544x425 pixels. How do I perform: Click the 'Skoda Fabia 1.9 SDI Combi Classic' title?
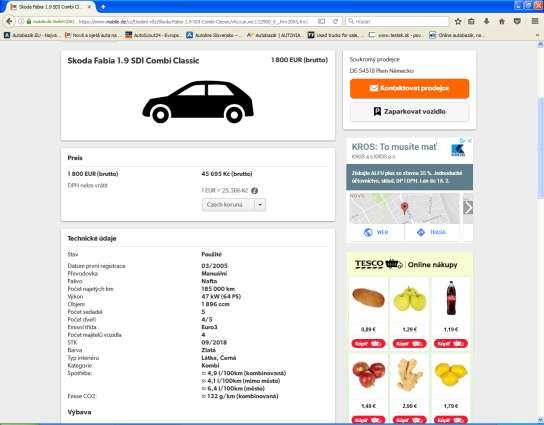(x=133, y=61)
